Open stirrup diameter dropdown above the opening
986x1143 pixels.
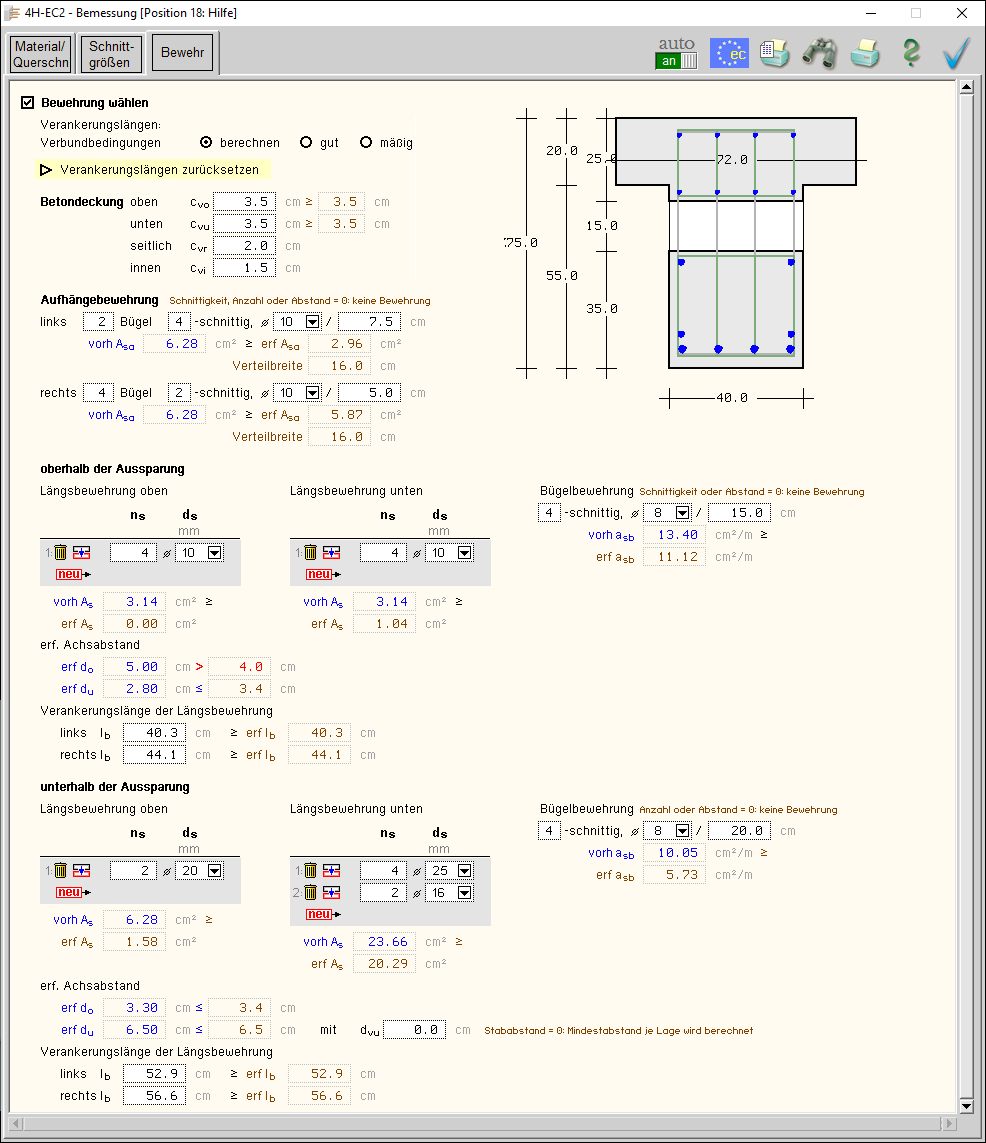(682, 513)
